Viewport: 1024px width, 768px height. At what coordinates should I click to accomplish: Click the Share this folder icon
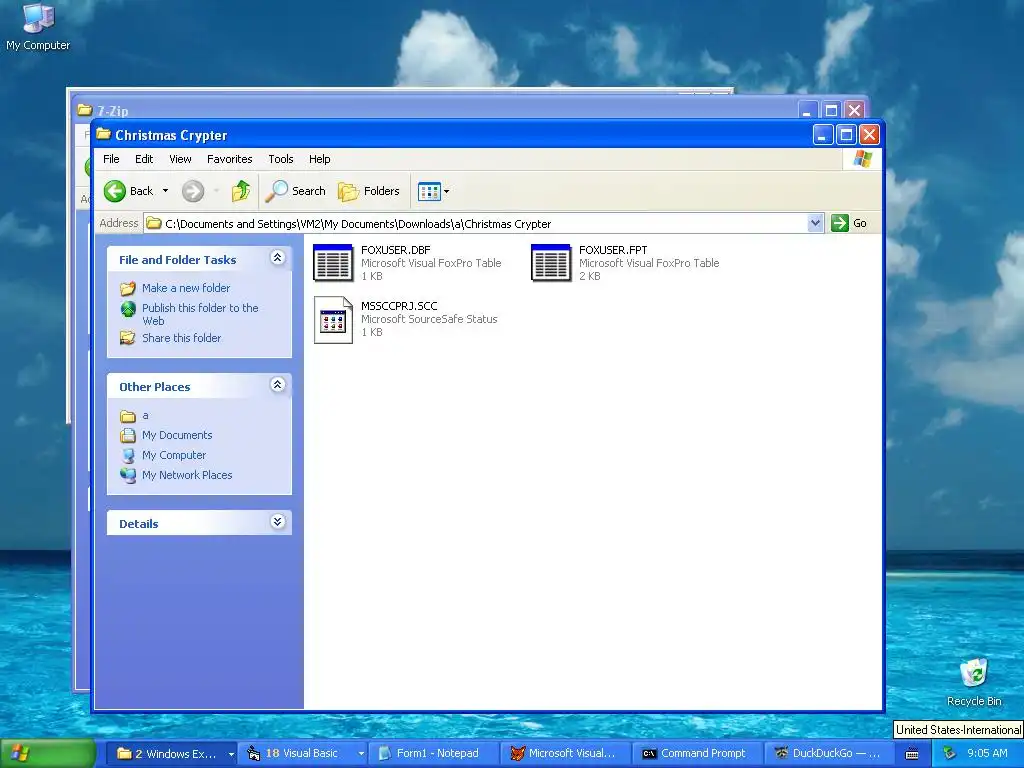click(x=128, y=338)
